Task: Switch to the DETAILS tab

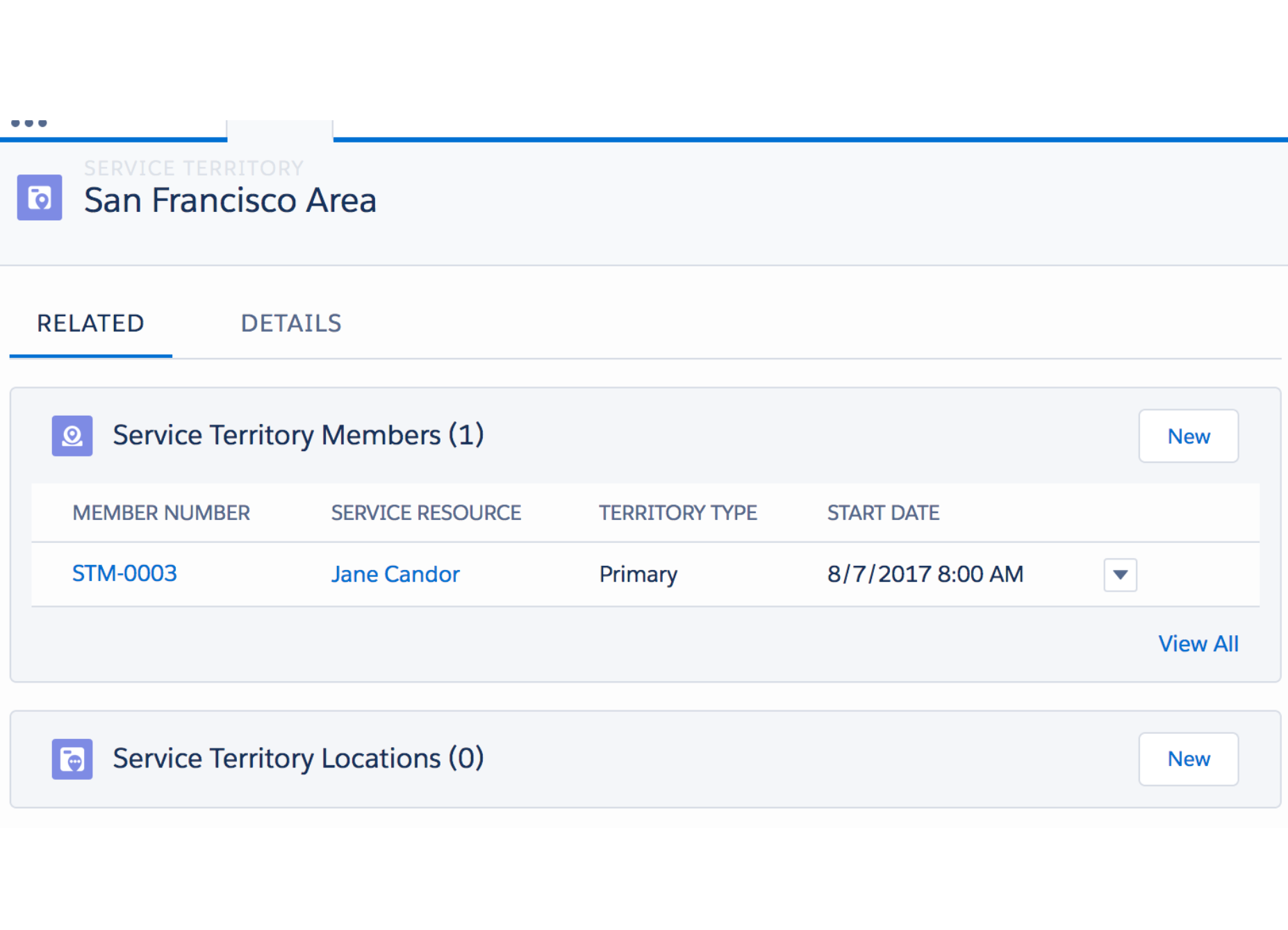Action: tap(291, 324)
